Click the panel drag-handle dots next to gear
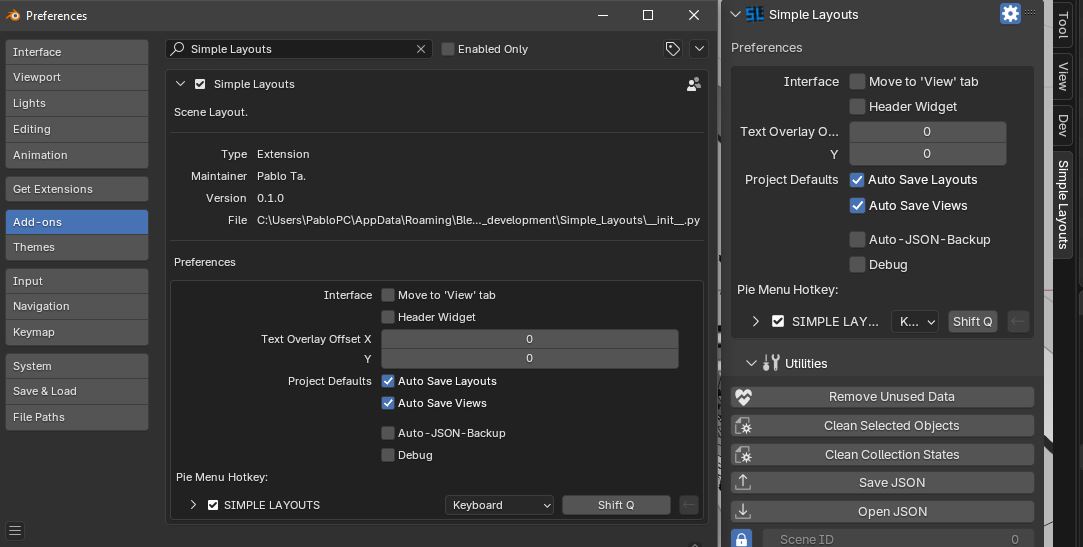The width and height of the screenshot is (1083, 547). pos(1030,12)
